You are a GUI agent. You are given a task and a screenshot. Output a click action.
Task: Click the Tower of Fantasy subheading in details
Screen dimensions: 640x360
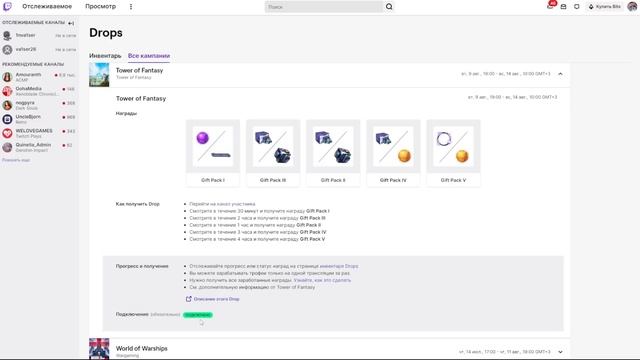coord(141,99)
